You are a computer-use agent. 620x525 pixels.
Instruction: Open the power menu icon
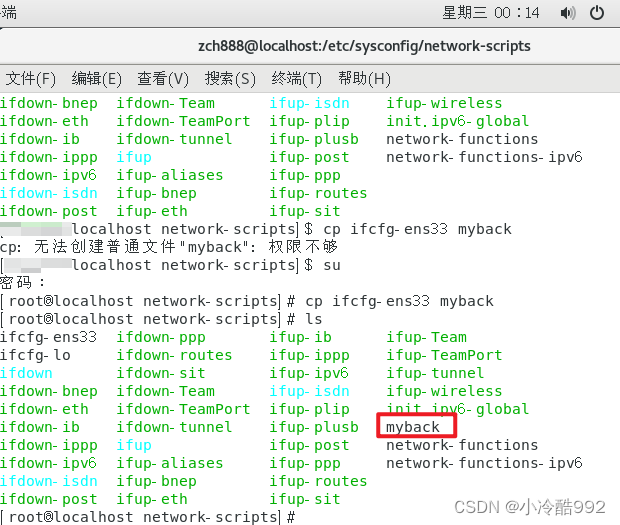pos(597,13)
